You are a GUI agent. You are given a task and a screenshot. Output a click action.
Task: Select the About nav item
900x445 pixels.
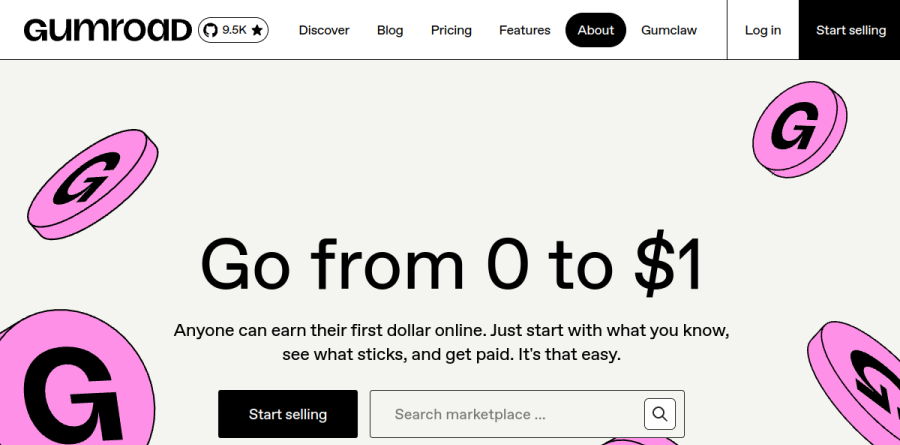596,30
